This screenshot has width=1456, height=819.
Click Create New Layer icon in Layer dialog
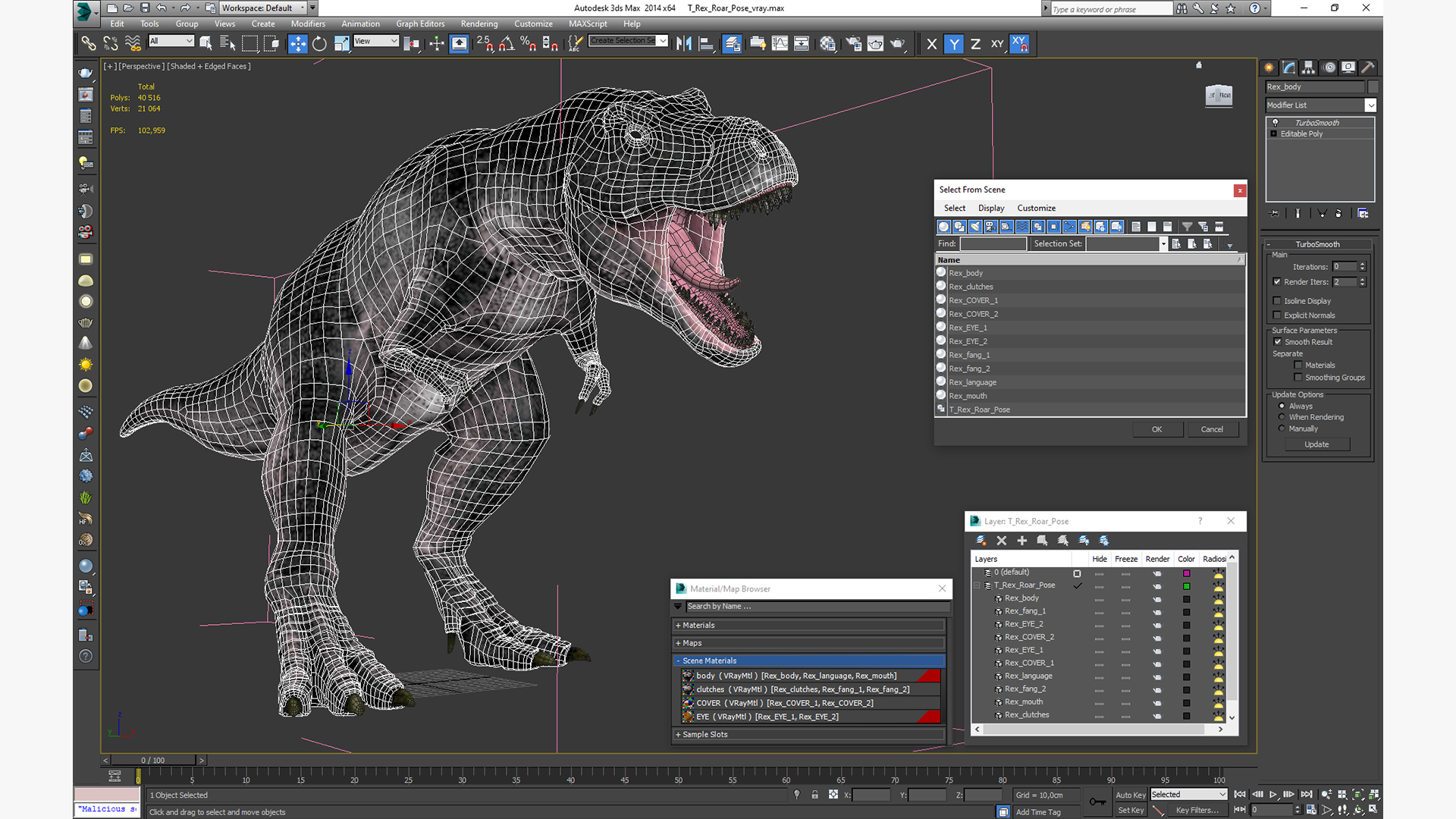pyautogui.click(x=981, y=541)
